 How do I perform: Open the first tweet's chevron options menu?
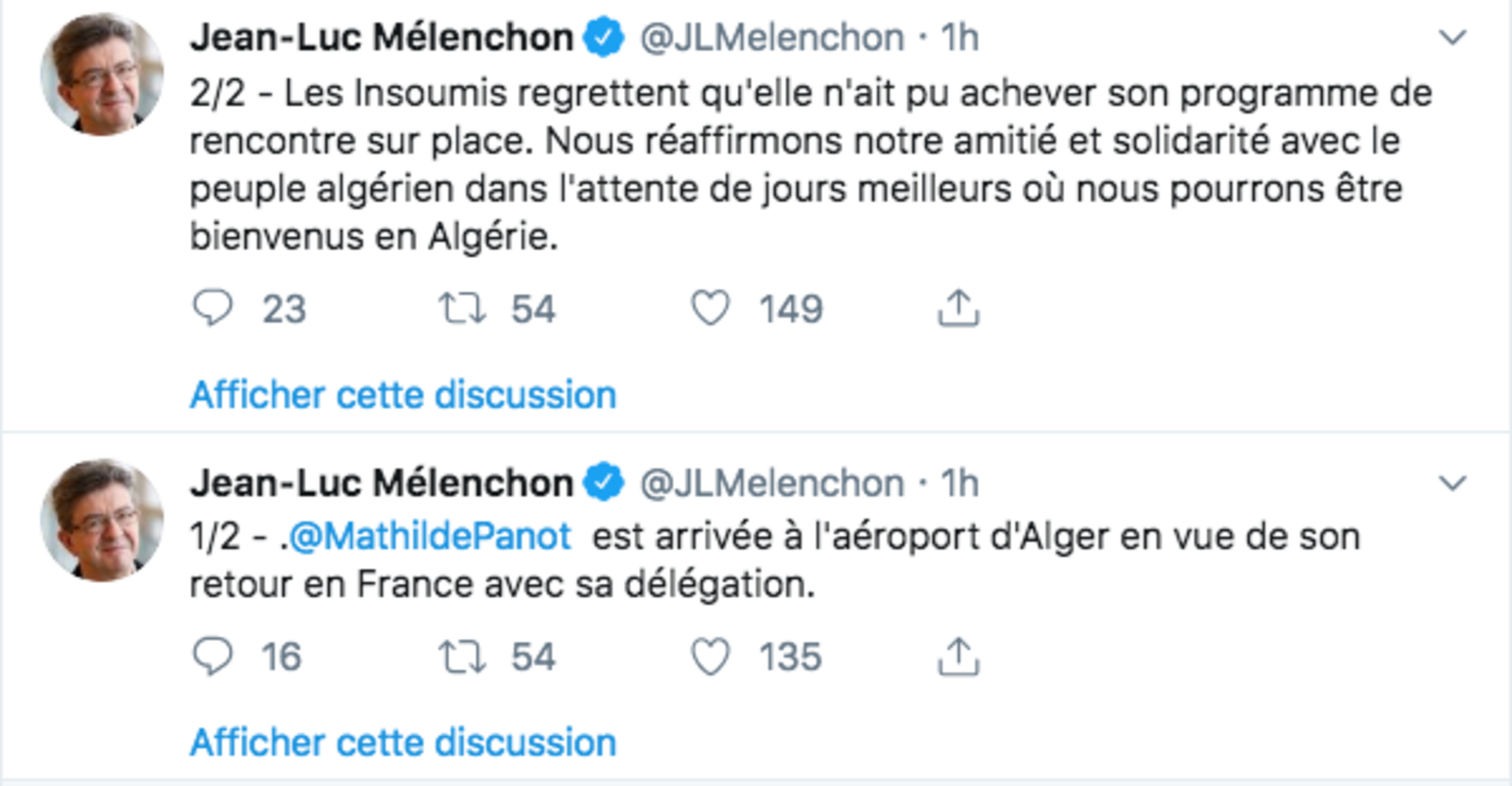pyautogui.click(x=1452, y=37)
